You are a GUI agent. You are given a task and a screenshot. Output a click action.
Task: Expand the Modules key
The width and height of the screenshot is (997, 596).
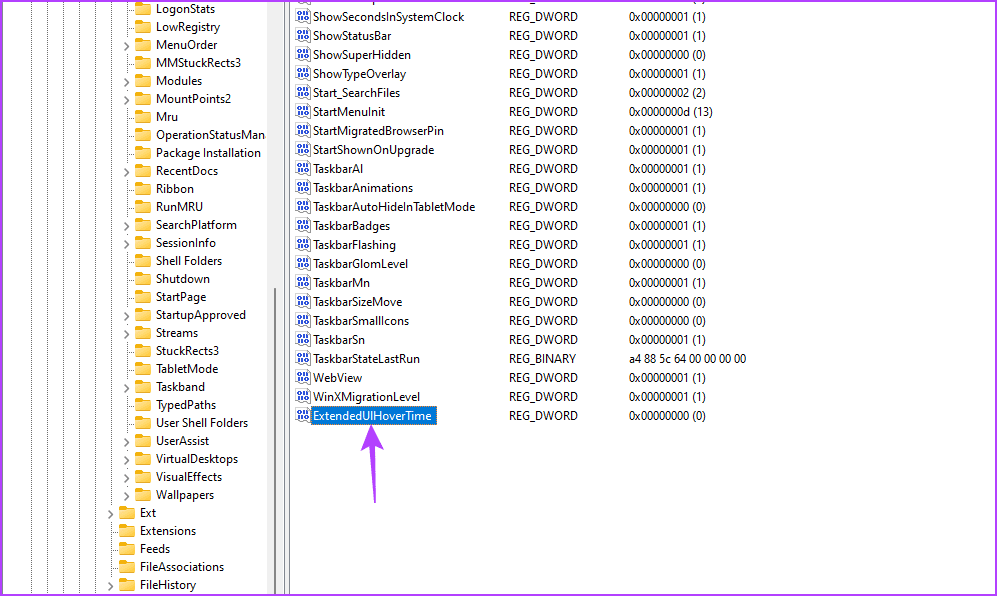(126, 82)
